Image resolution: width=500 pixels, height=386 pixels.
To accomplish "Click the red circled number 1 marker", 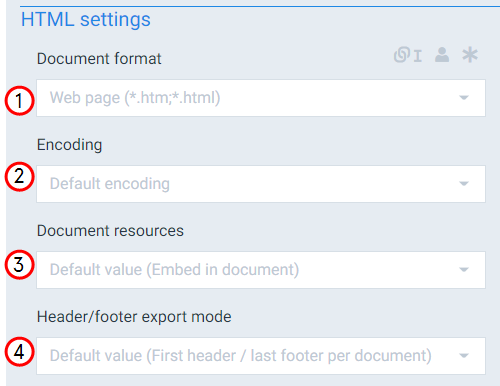I will [19, 101].
